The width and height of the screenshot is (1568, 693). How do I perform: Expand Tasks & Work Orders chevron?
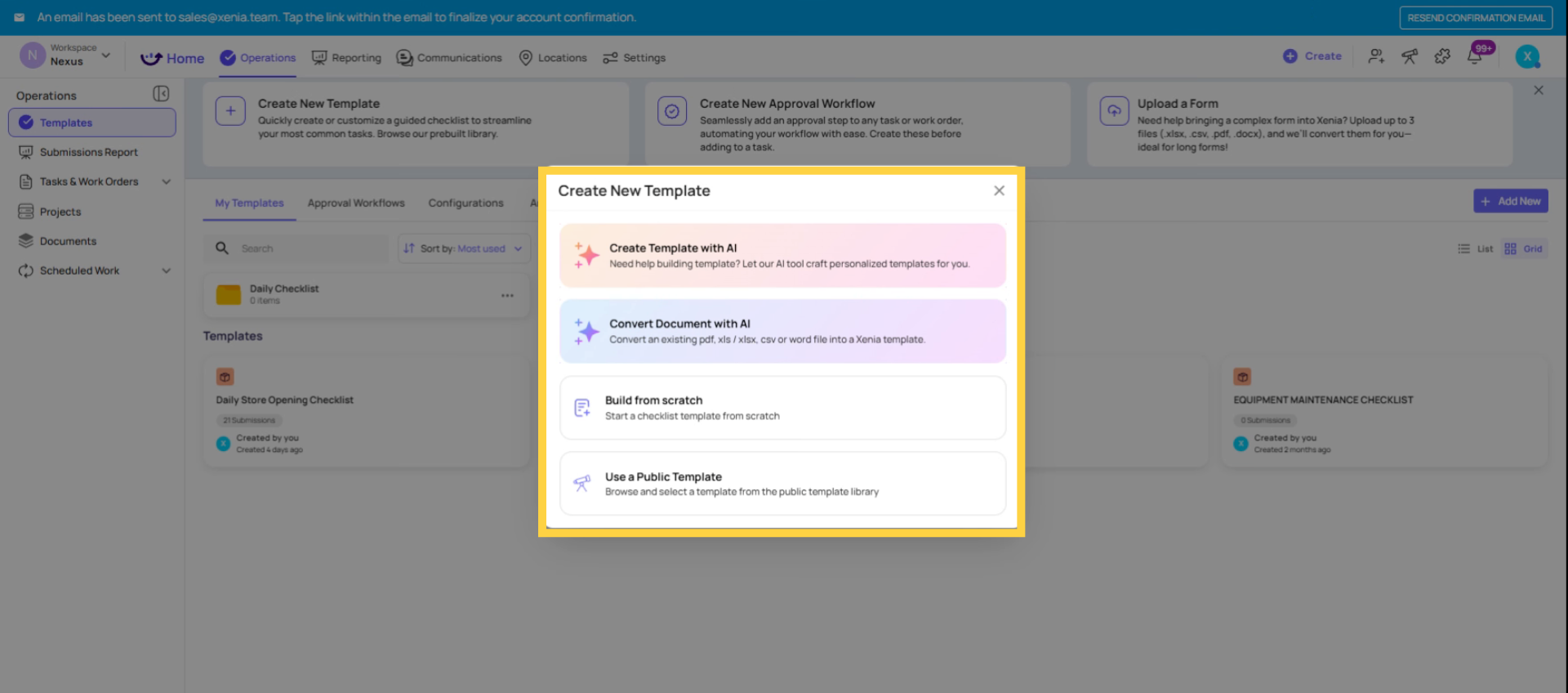(x=167, y=181)
